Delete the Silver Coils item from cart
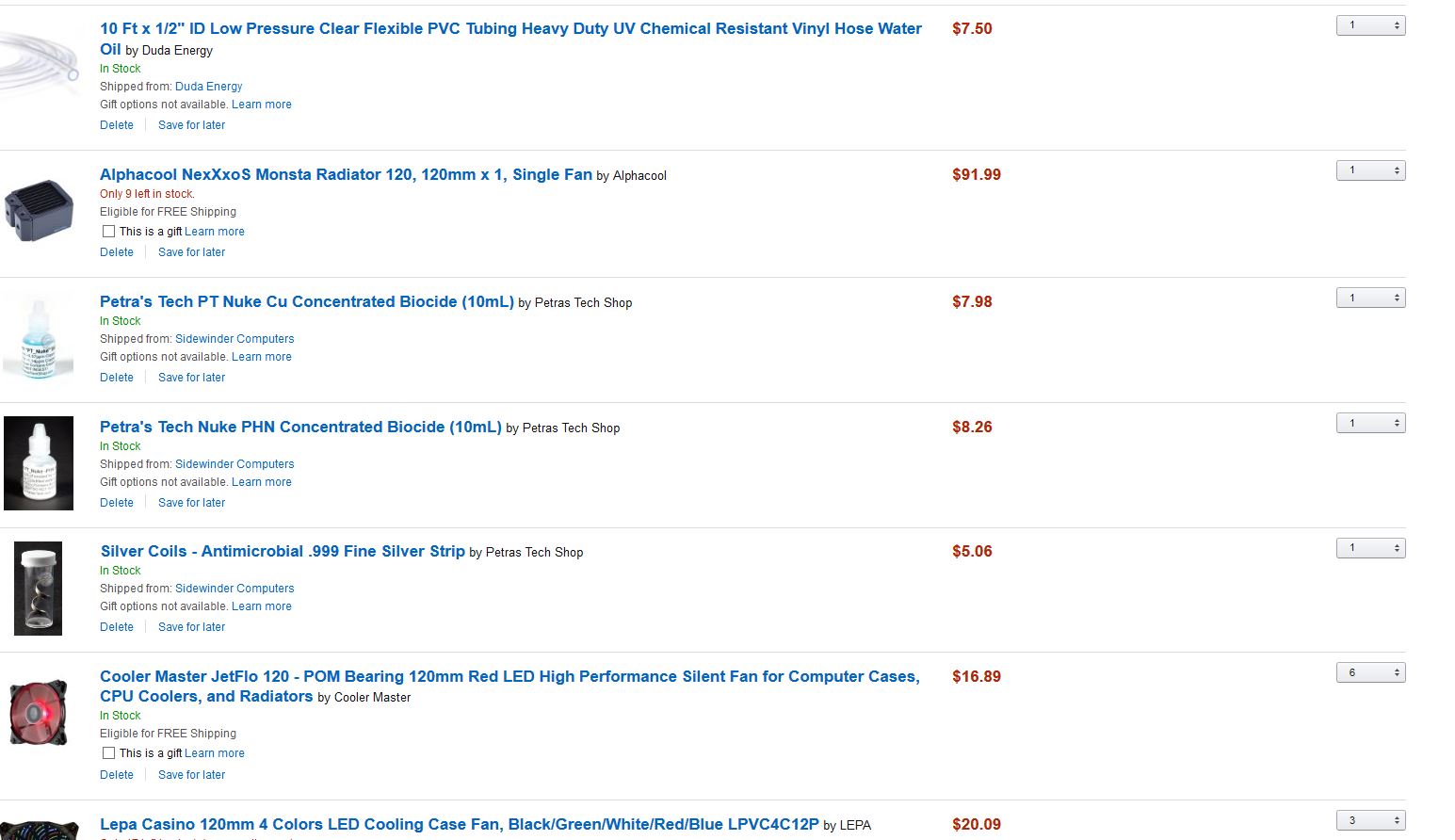This screenshot has height=840, width=1455. tap(117, 627)
